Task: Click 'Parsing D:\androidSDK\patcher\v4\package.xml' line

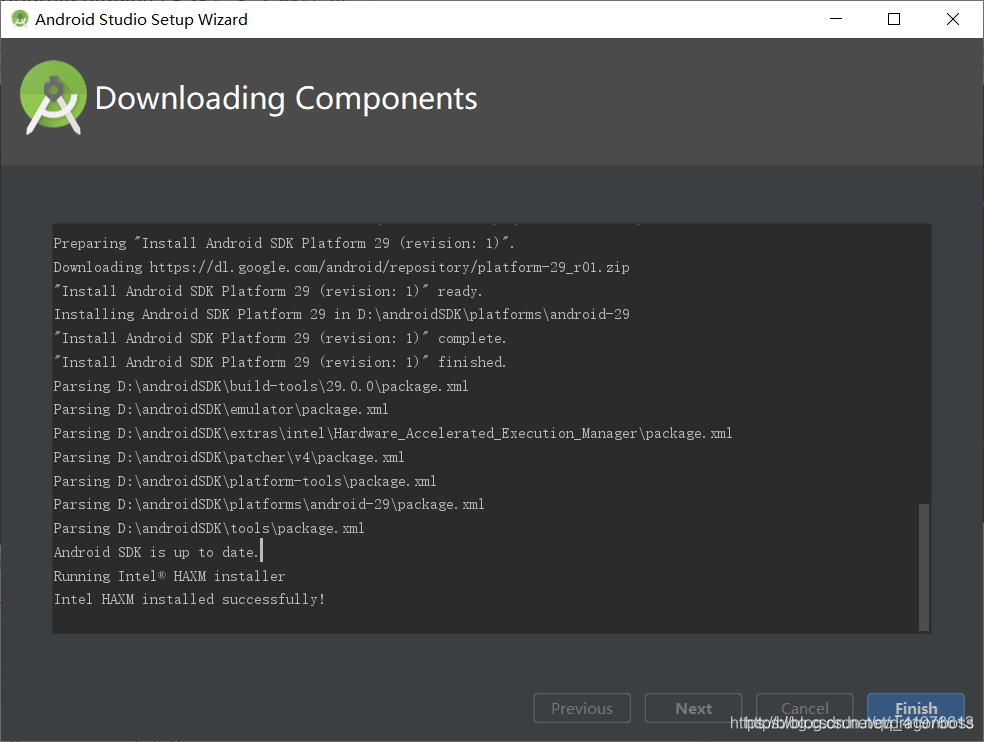Action: tap(229, 457)
